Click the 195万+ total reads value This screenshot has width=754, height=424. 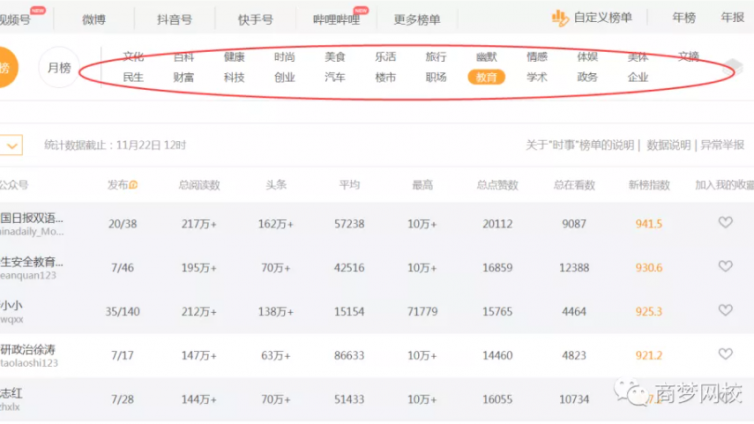[x=199, y=268]
